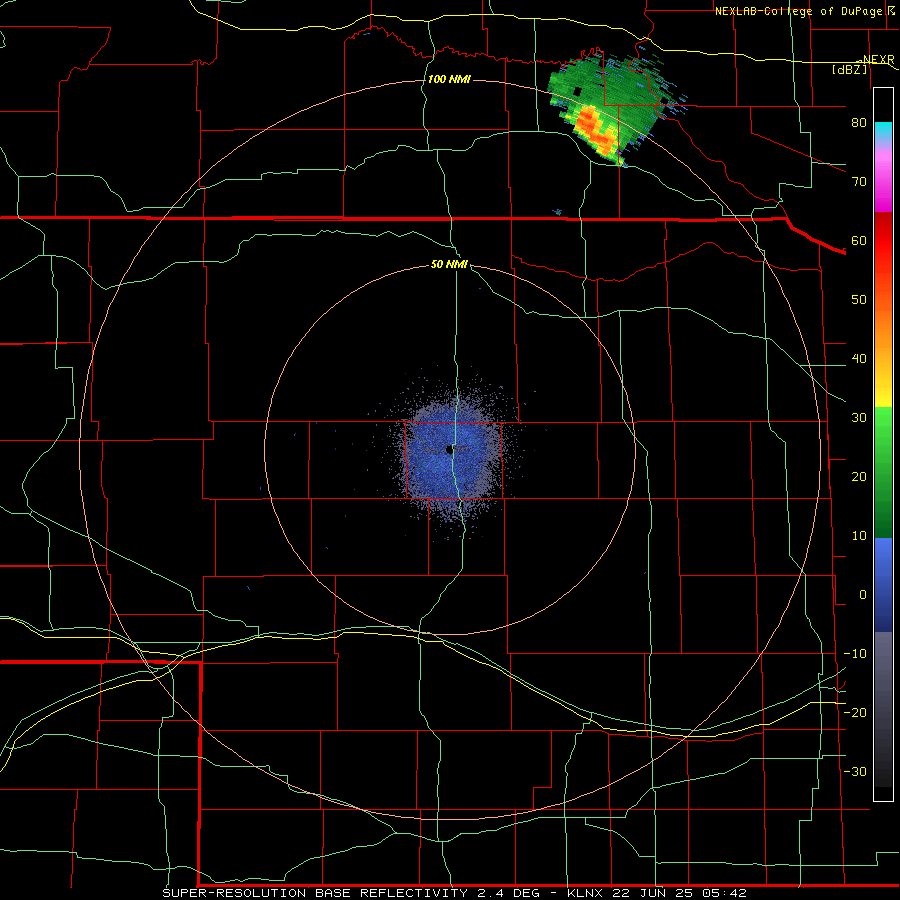This screenshot has height=900, width=900.
Task: Click the blue clutter echo around the radar
Action: click(x=453, y=453)
